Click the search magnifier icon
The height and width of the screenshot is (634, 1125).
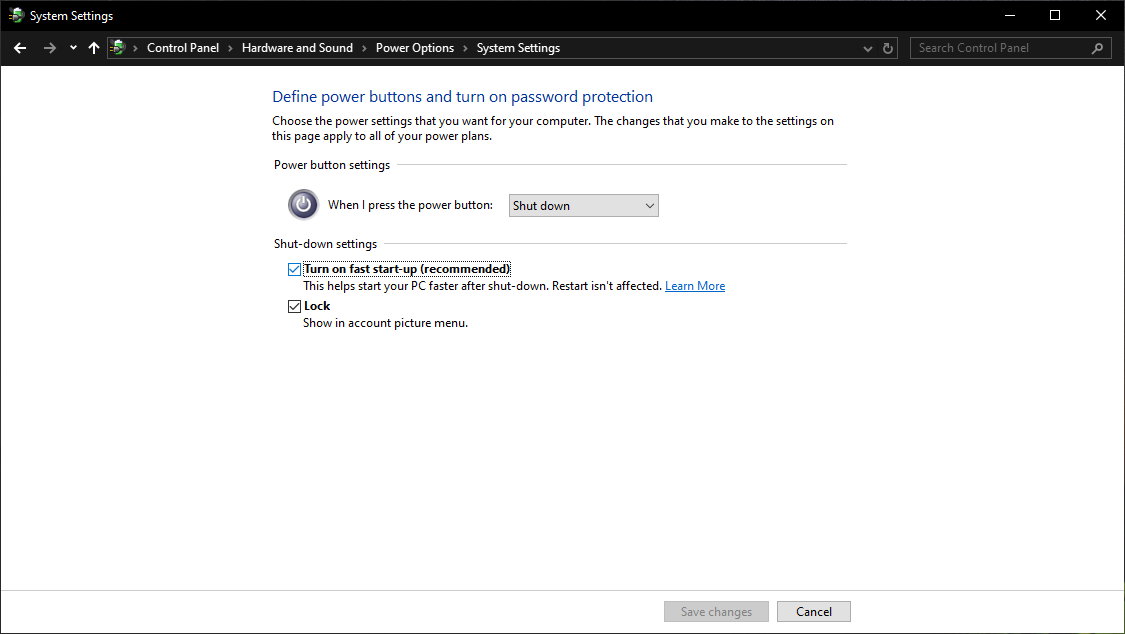point(1098,47)
